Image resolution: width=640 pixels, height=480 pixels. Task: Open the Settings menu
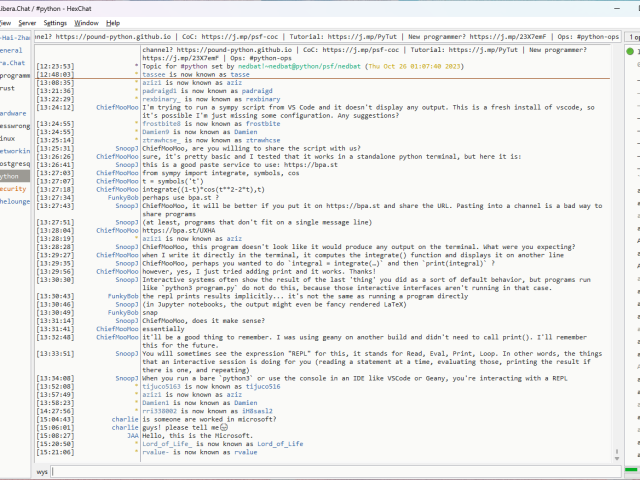55,22
